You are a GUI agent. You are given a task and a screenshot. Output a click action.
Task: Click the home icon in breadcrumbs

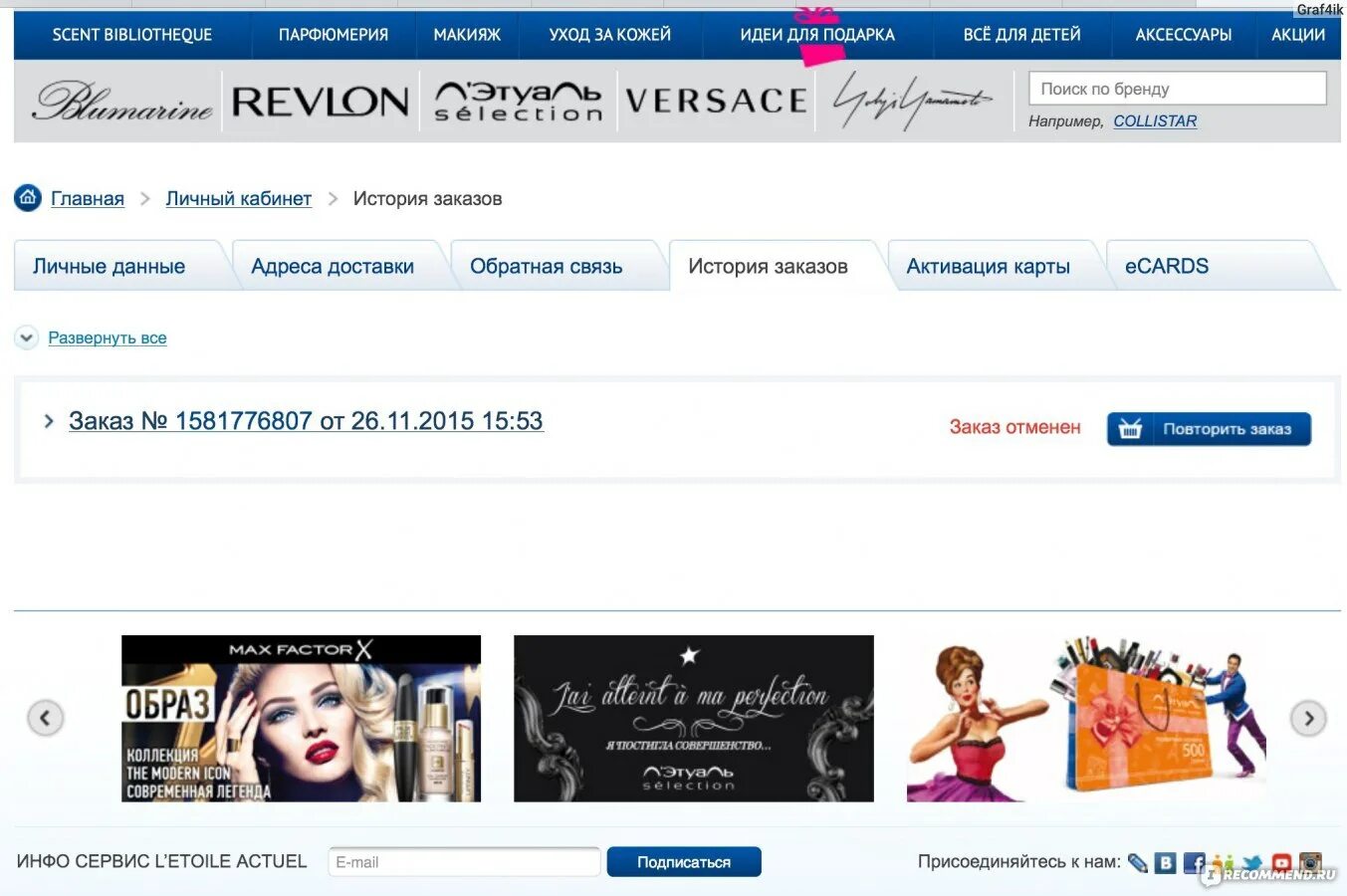(28, 197)
